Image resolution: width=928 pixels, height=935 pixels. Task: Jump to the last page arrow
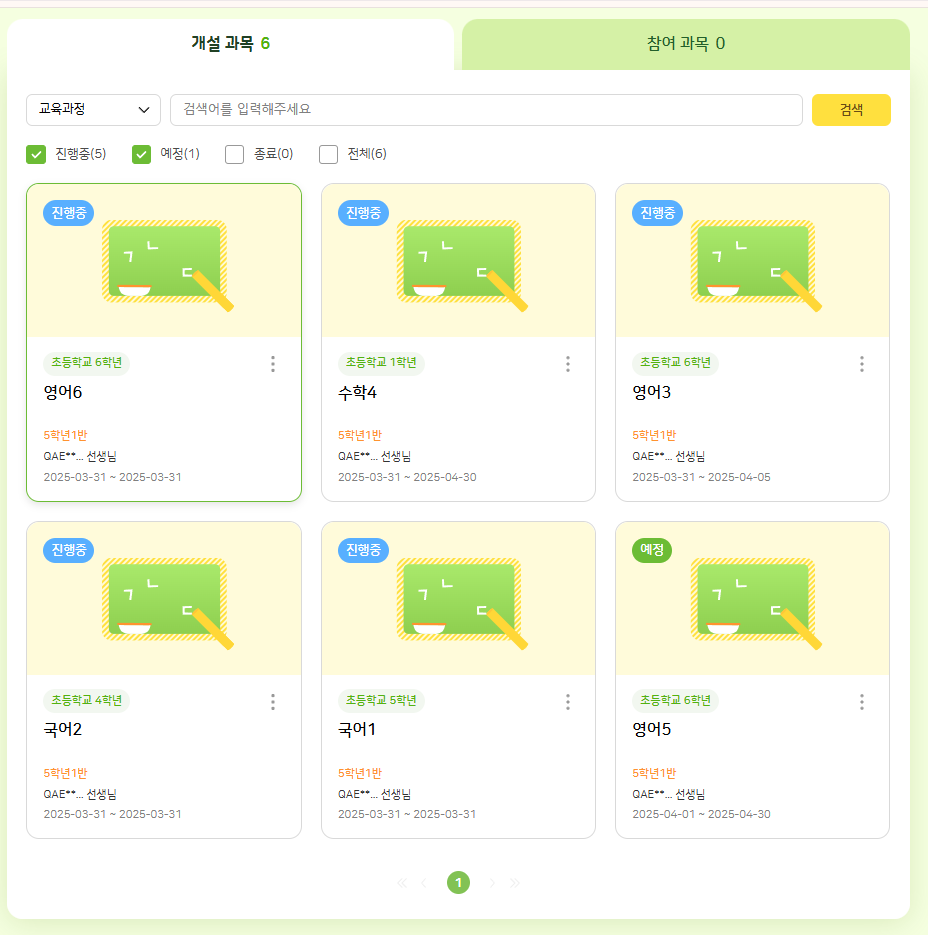point(515,883)
